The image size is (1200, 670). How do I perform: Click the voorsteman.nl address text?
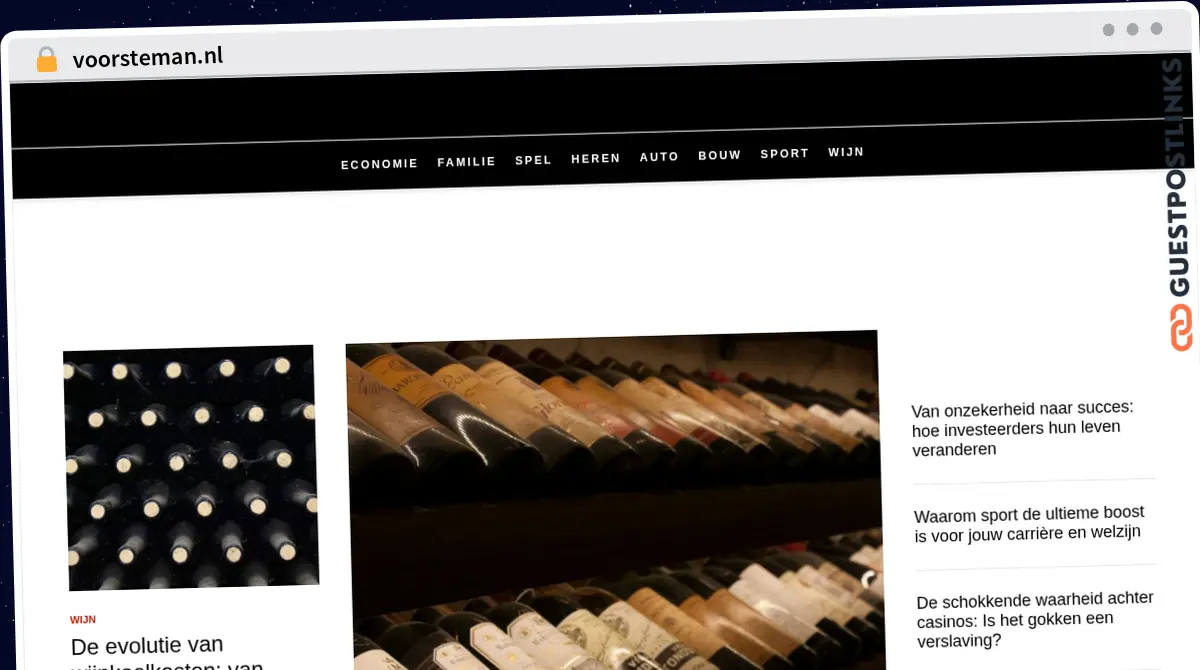[x=148, y=58]
